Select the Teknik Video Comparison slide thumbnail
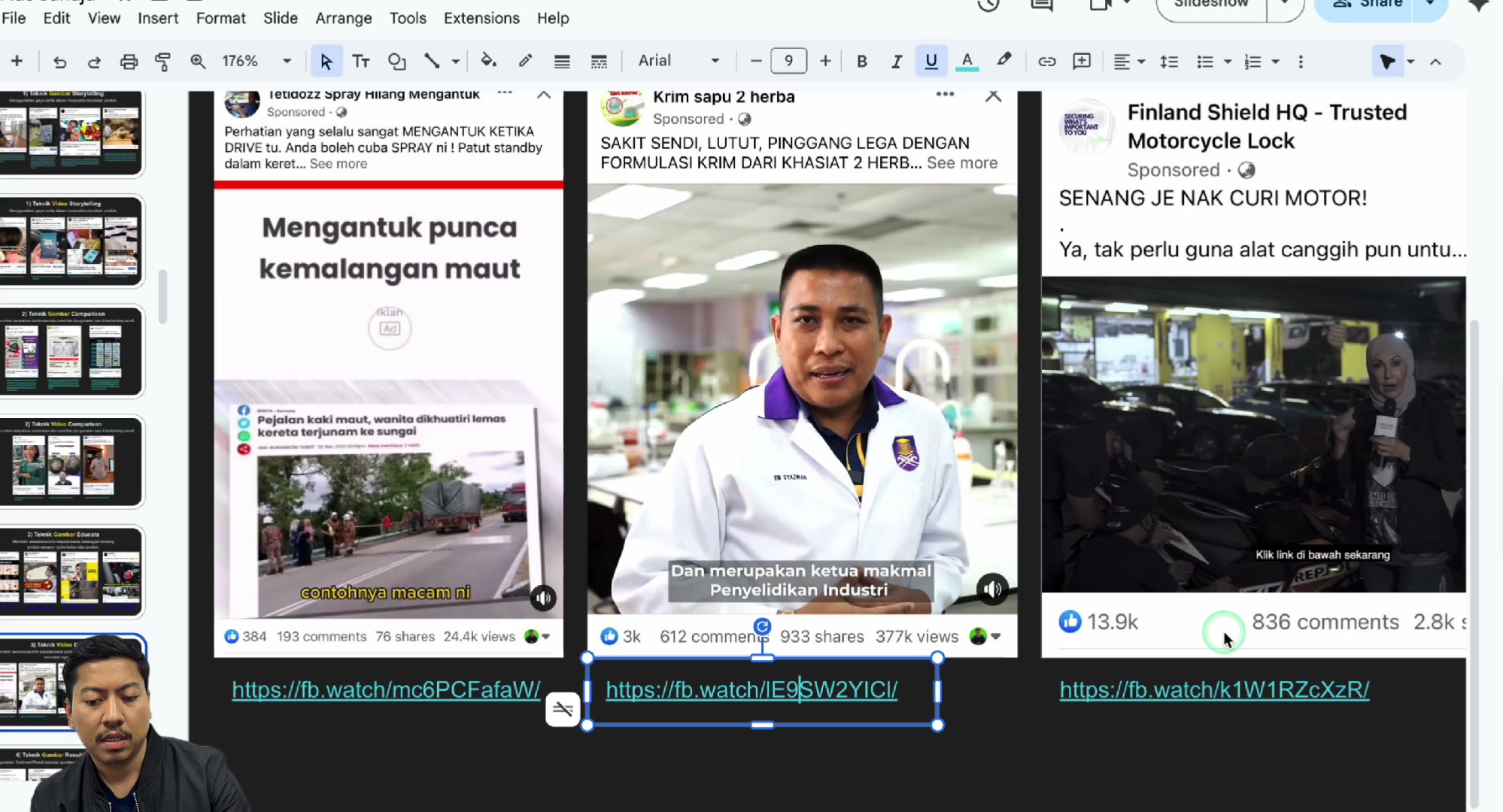The height and width of the screenshot is (812, 1503). pyautogui.click(x=72, y=462)
